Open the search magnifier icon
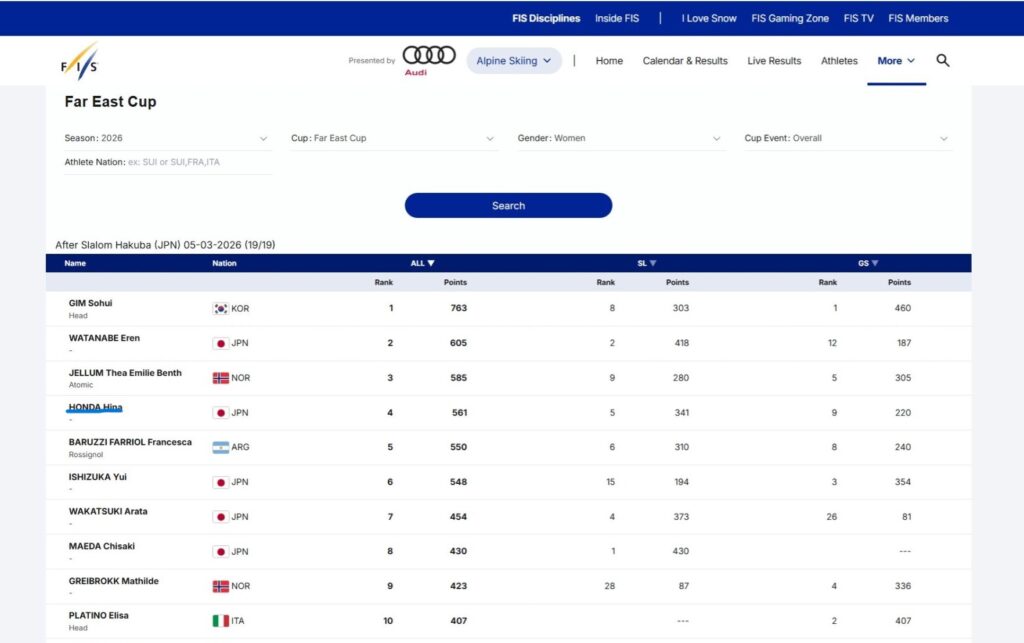The width and height of the screenshot is (1024, 643). click(942, 61)
